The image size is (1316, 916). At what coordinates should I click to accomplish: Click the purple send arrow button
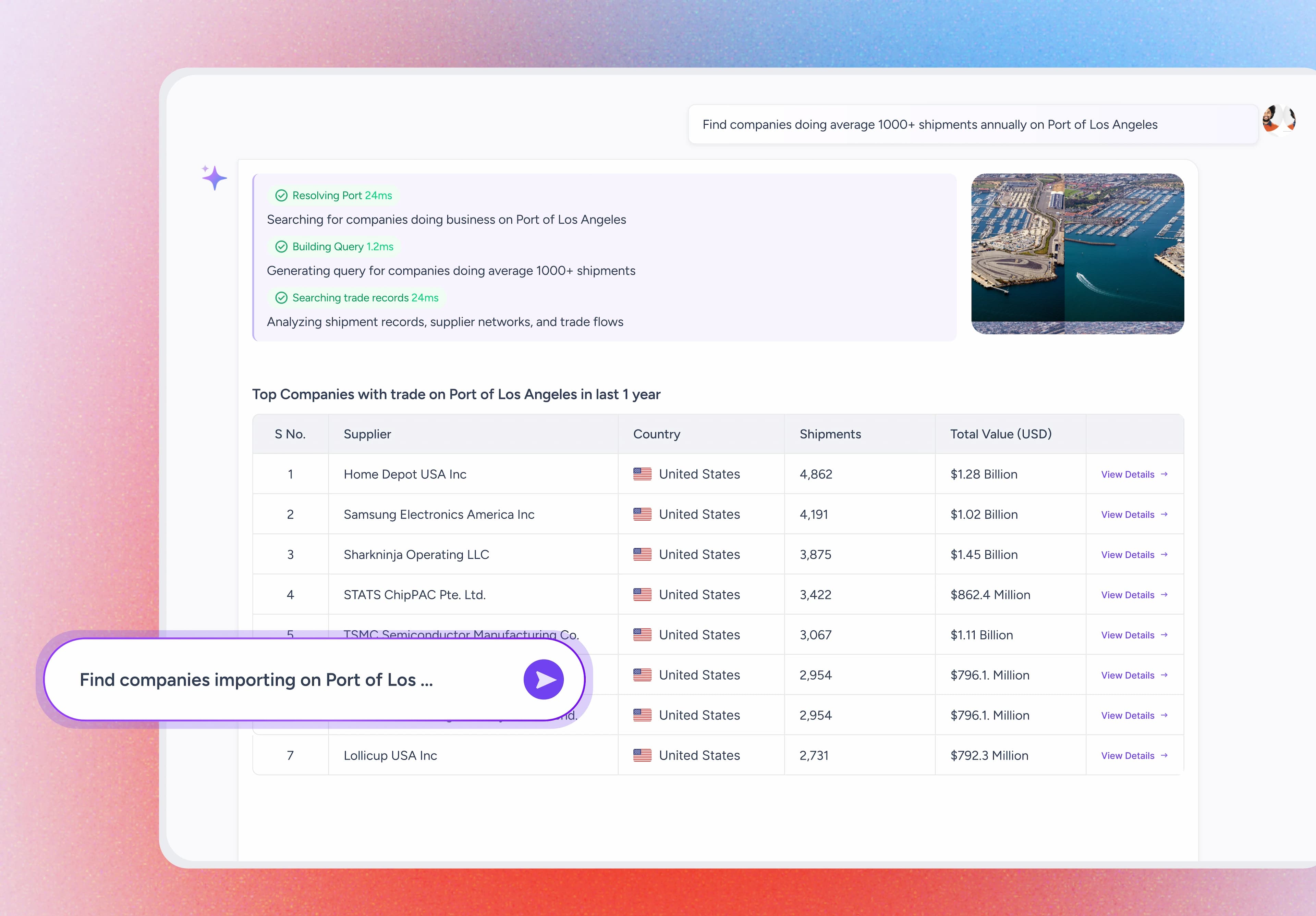coord(544,679)
